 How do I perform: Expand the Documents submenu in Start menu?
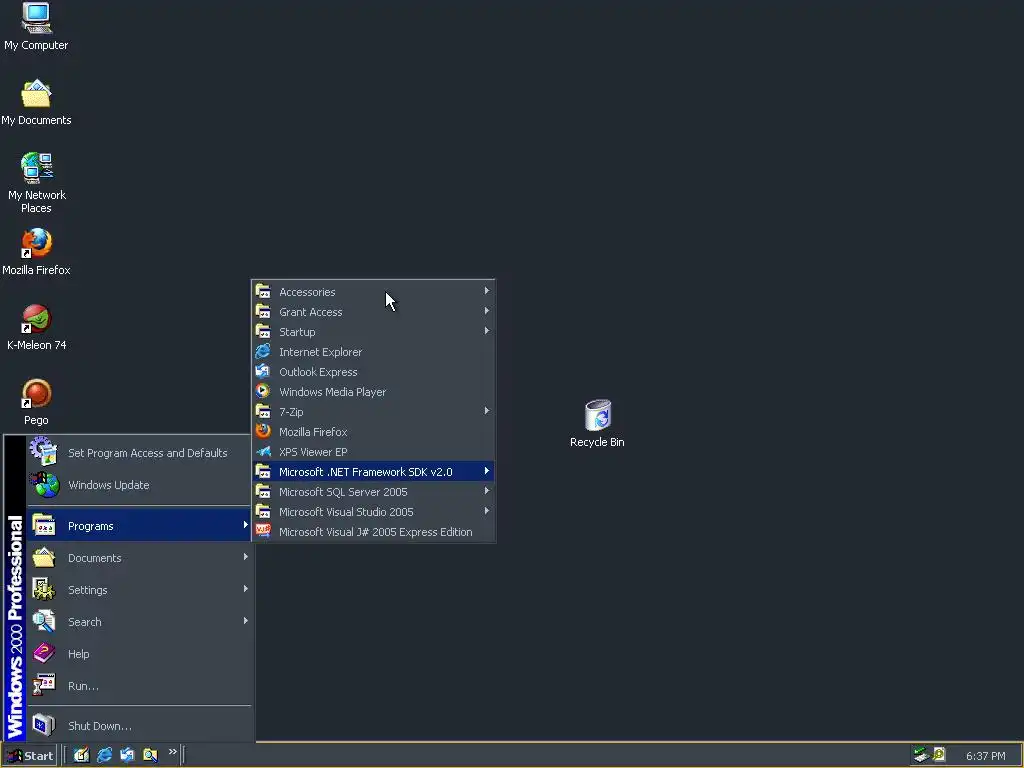[x=139, y=558]
